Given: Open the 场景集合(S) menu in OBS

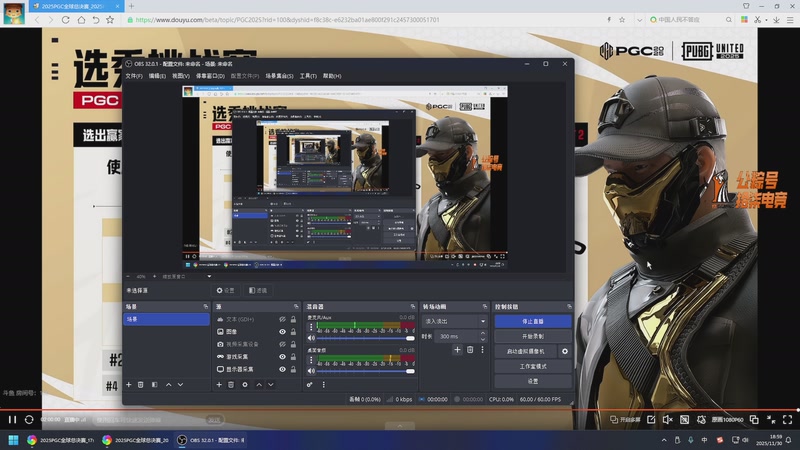Looking at the screenshot, I should coord(279,76).
